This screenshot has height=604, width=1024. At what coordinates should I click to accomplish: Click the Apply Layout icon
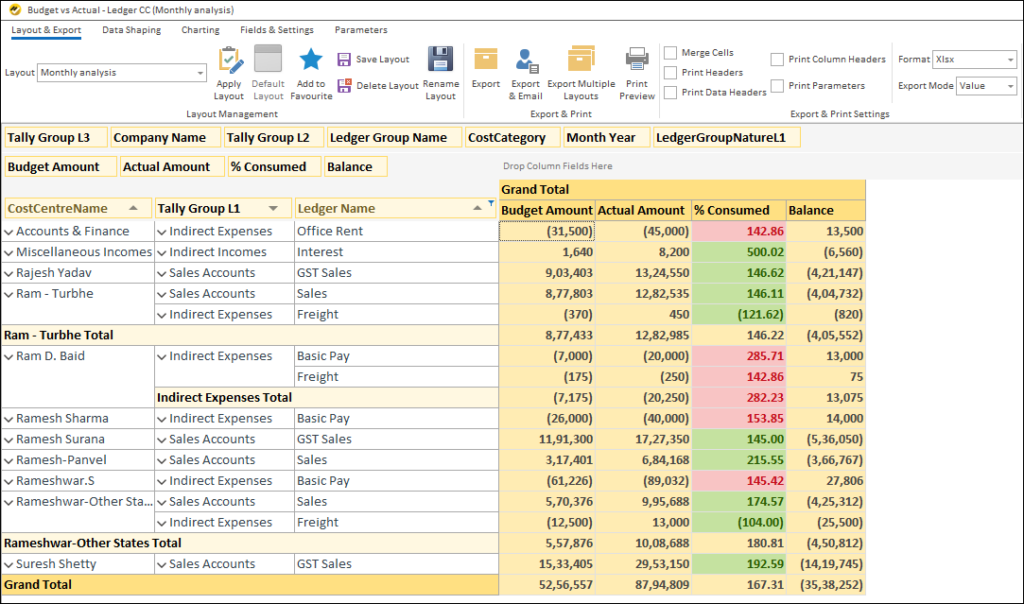point(229,61)
